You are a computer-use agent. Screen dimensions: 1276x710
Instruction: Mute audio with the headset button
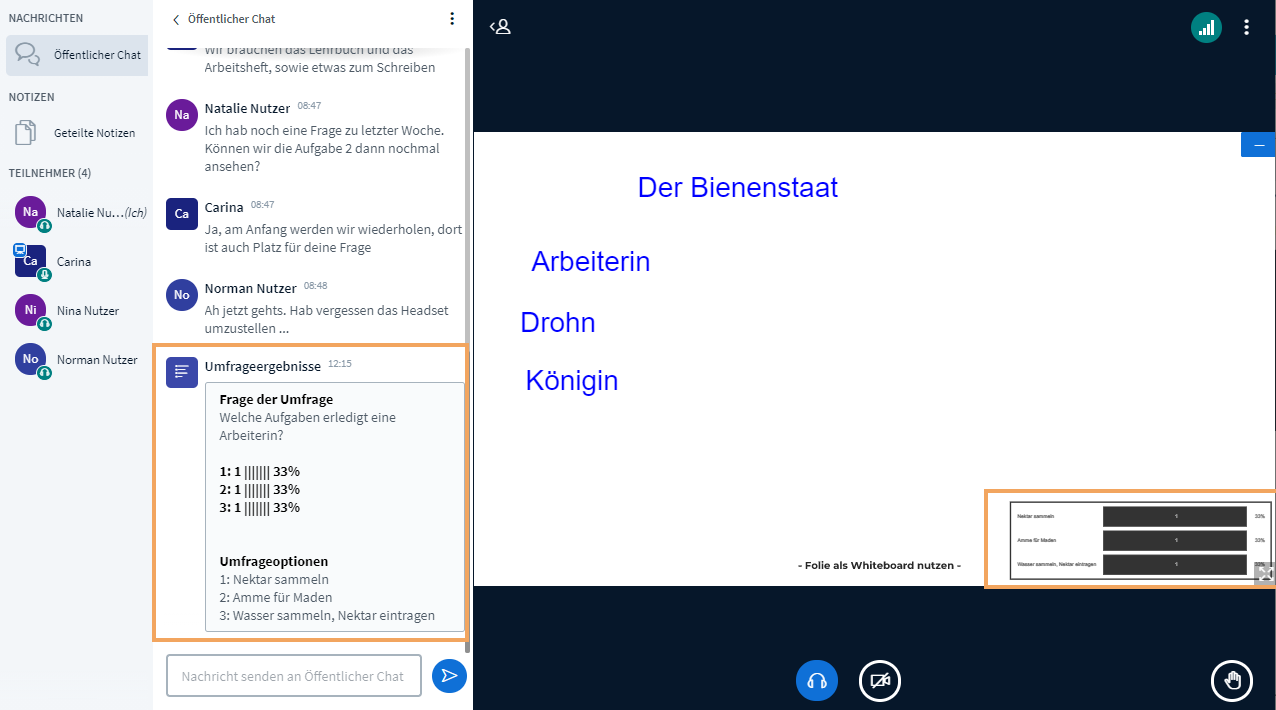[816, 680]
